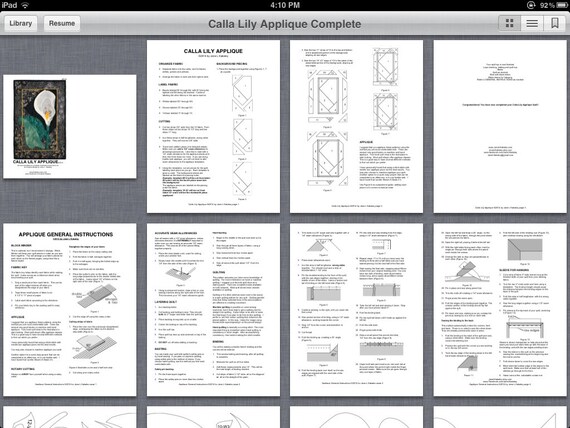Open second pattern template page in bottom row

213,417
